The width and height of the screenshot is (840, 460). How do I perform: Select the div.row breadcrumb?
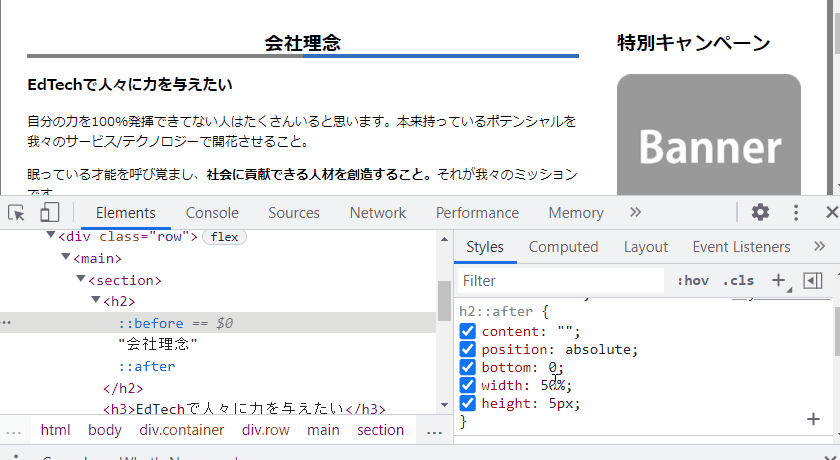pyautogui.click(x=266, y=430)
